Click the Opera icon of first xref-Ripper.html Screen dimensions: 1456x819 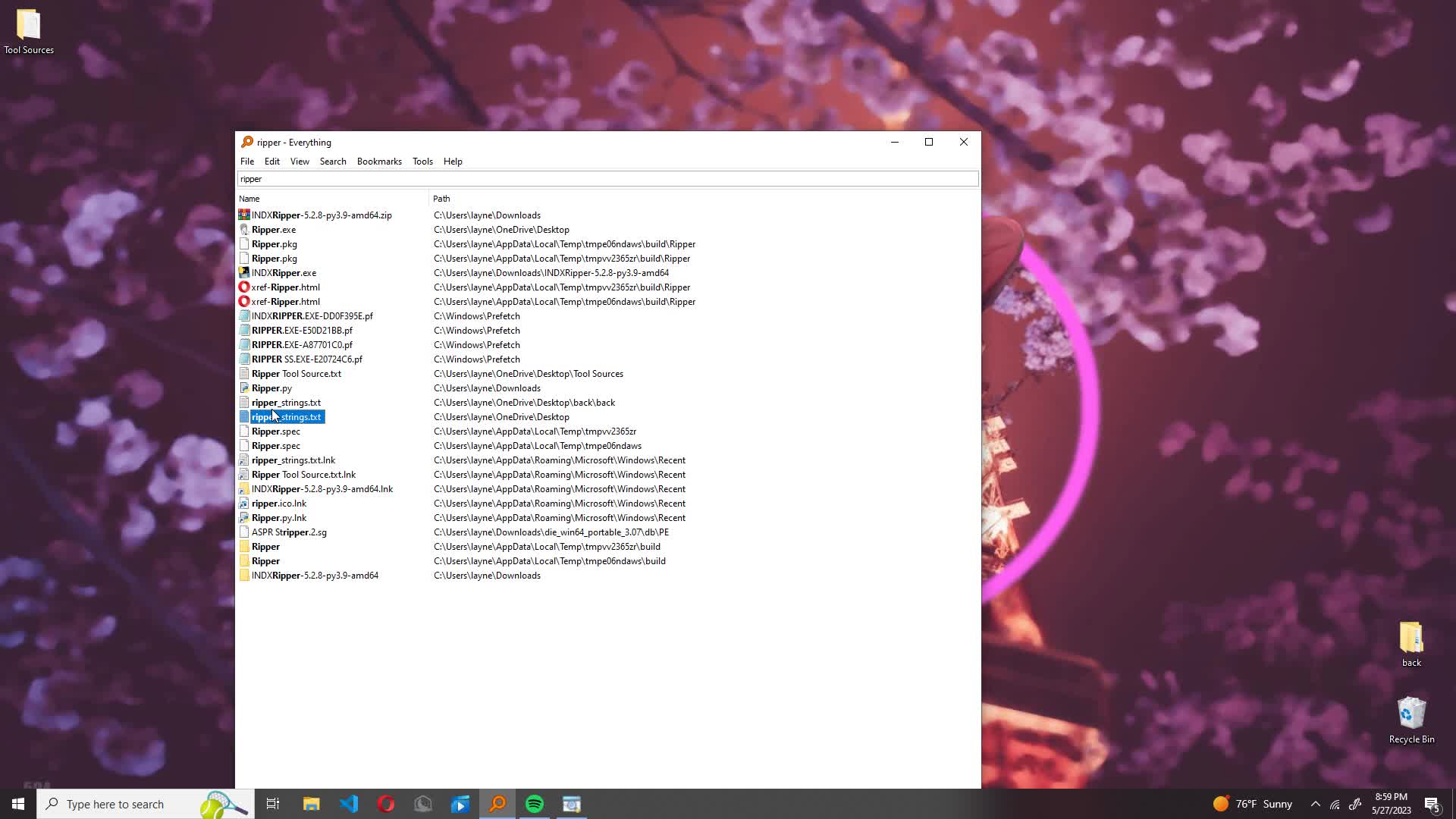pyautogui.click(x=243, y=287)
